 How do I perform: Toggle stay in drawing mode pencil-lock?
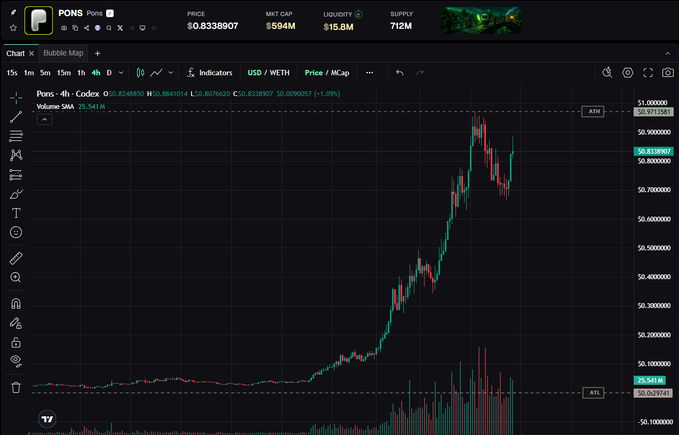(x=16, y=323)
